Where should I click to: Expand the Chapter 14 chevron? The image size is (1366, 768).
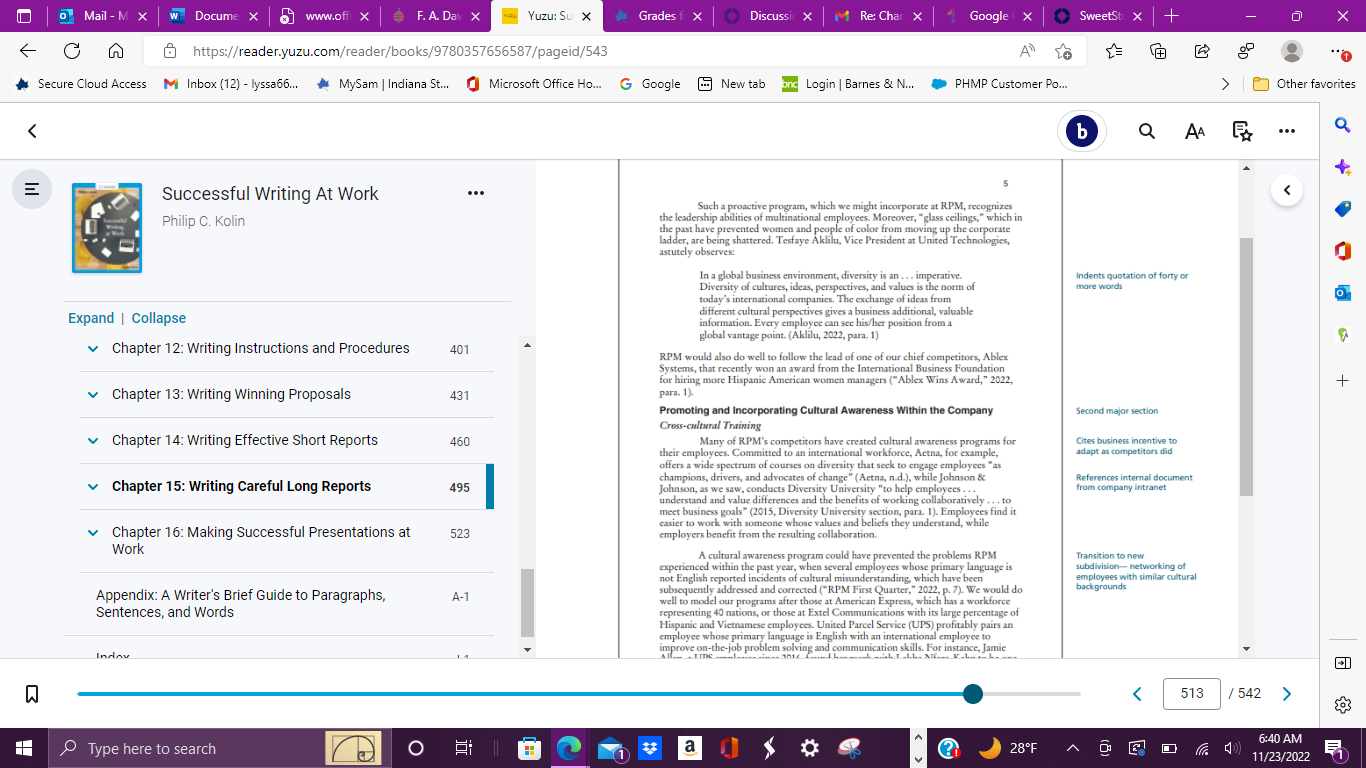93,441
